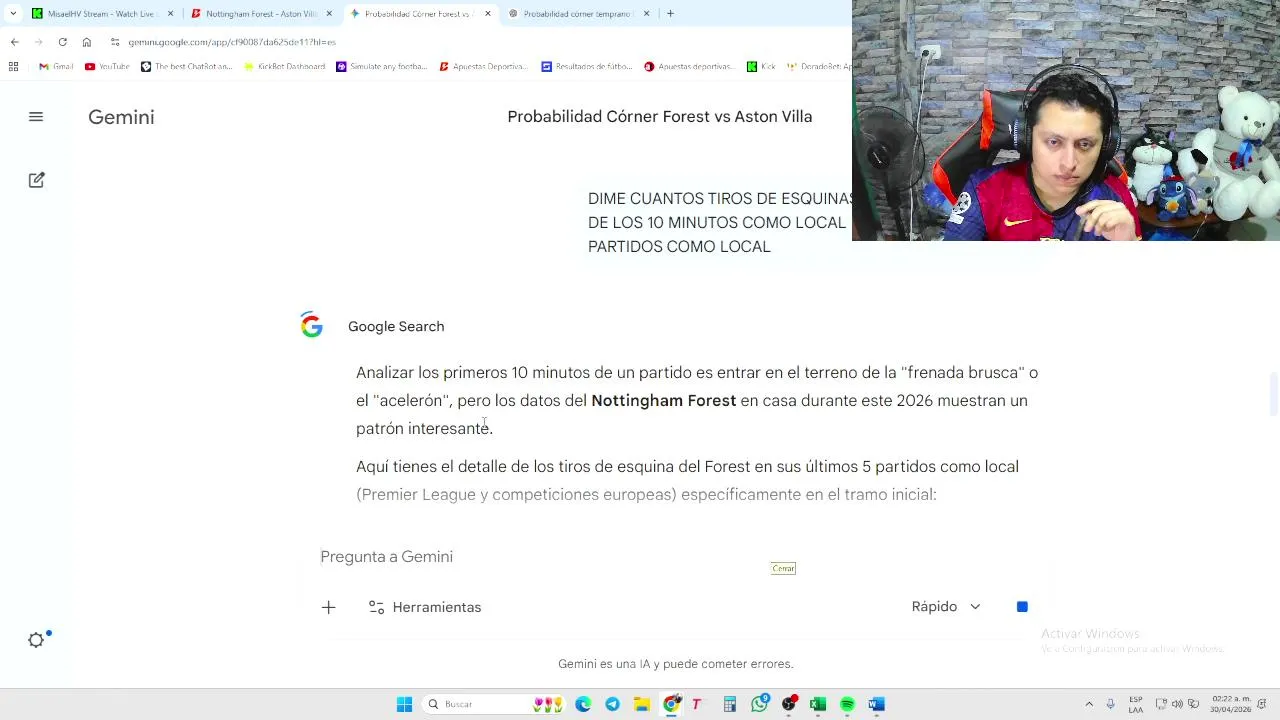Click the microphone icon in system tray
Image resolution: width=1280 pixels, height=720 pixels.
click(x=1110, y=704)
